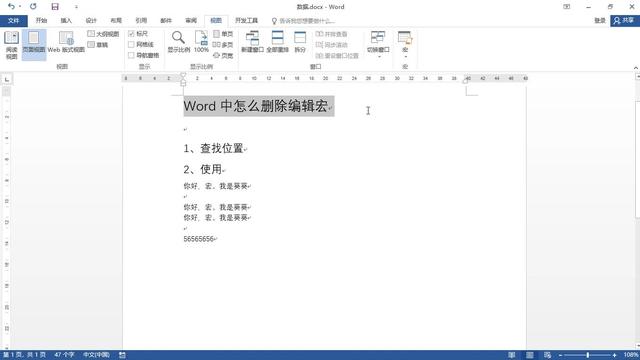Click the 共享 Share button
640x360 pixels.
point(625,20)
